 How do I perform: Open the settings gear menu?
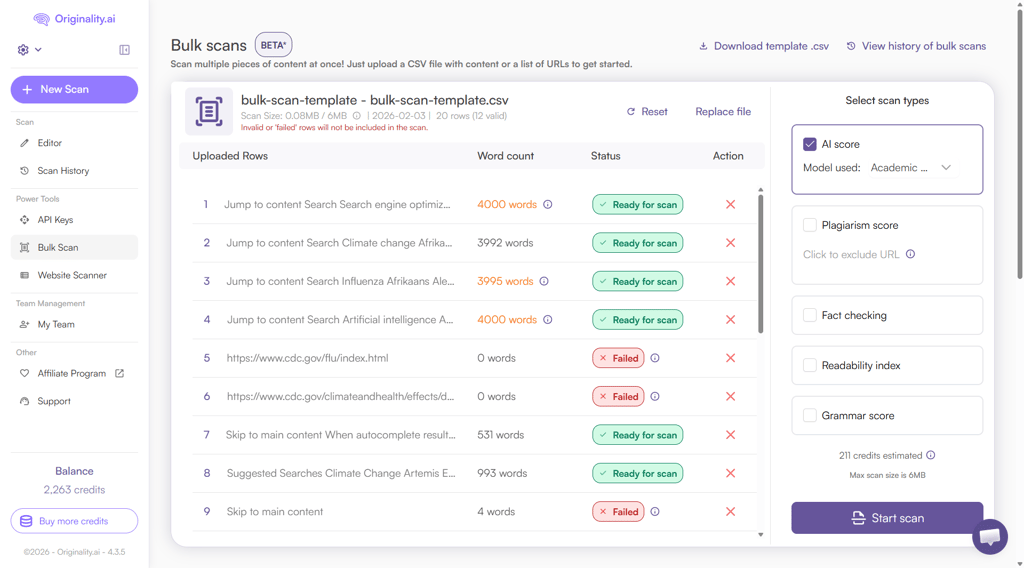point(24,50)
